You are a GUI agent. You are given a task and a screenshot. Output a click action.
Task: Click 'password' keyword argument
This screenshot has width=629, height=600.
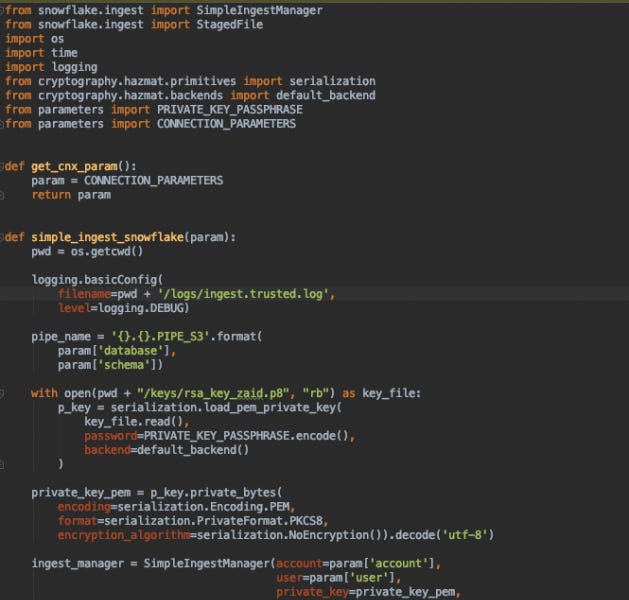[x=110, y=436]
